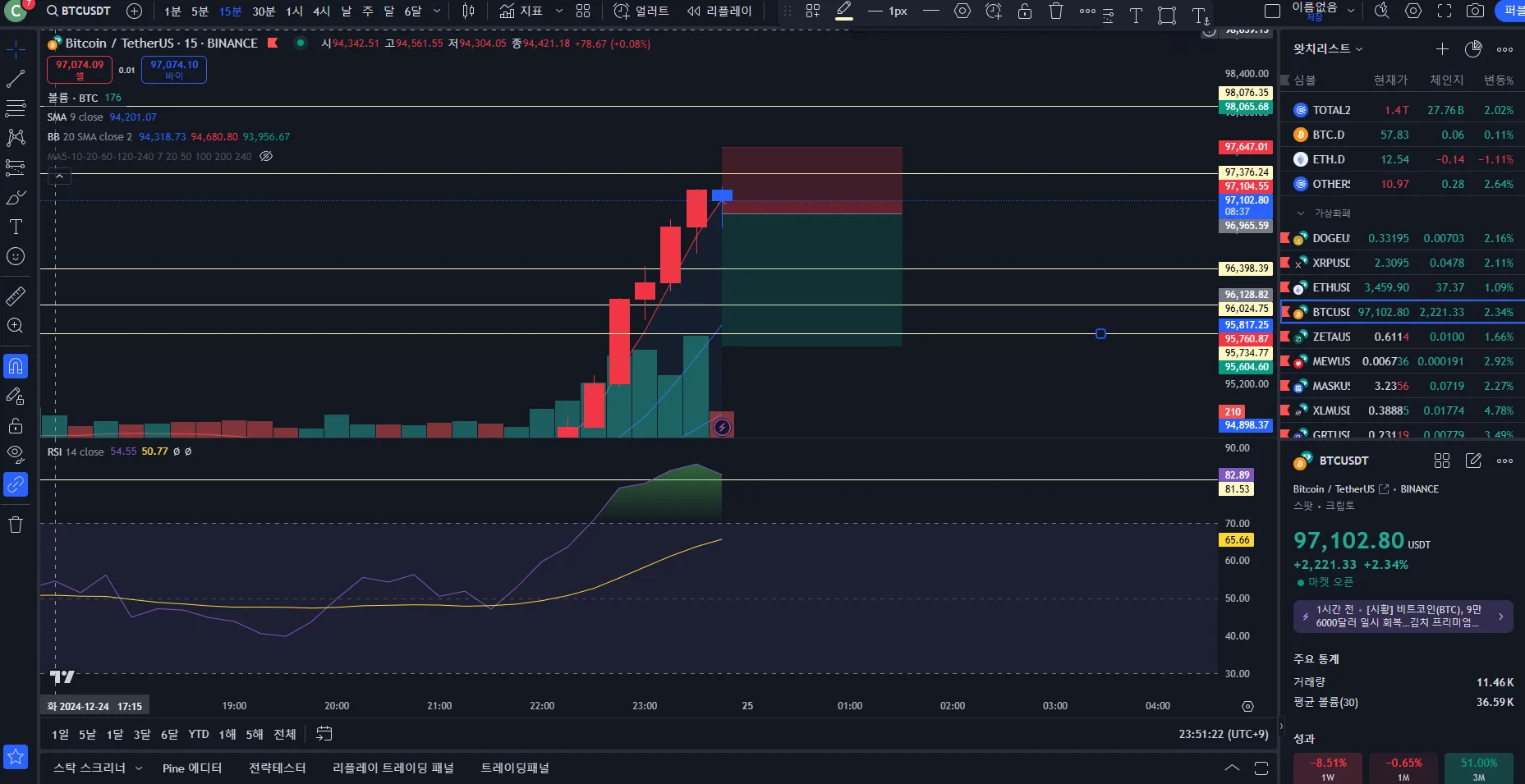The image size is (1525, 784).
Task: Click the red 셀 sell price button
Action: click(80, 70)
